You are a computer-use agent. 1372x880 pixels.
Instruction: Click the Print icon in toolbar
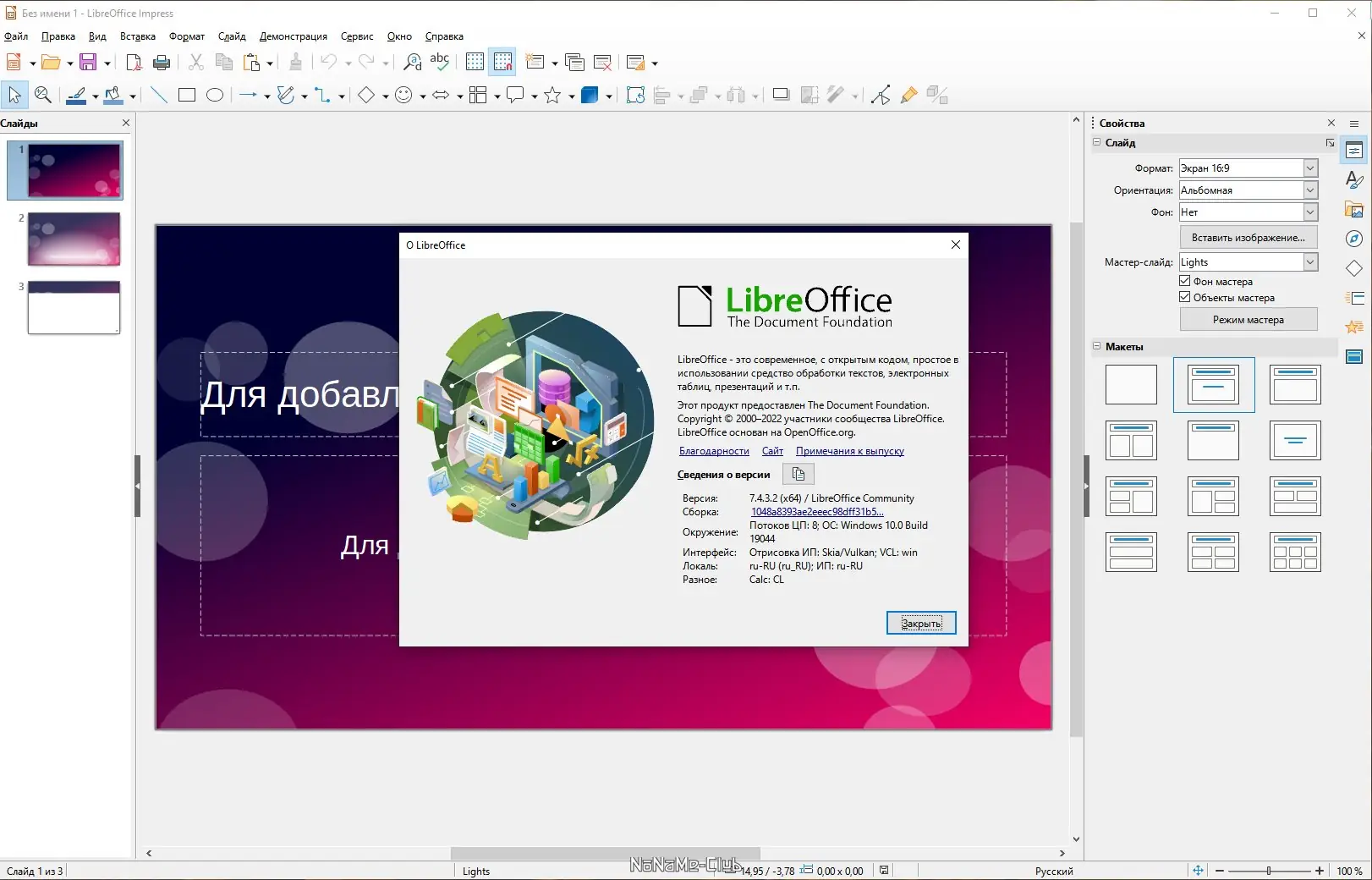point(162,62)
